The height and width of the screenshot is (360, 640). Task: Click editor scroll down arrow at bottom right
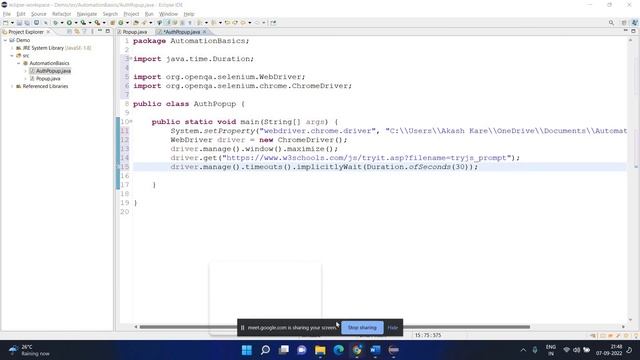tap(631, 320)
